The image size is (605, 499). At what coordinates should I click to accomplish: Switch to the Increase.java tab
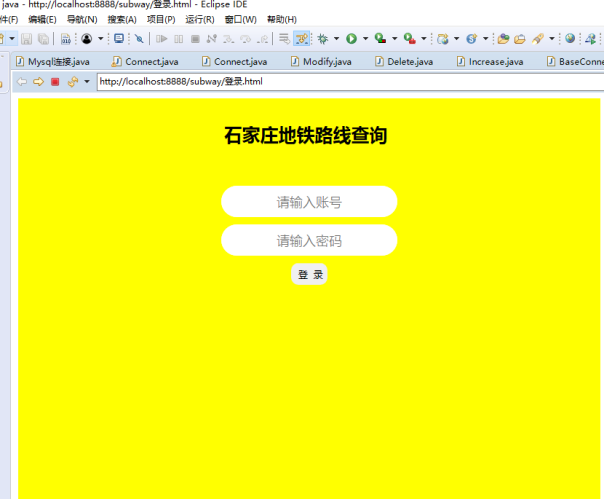(490, 62)
